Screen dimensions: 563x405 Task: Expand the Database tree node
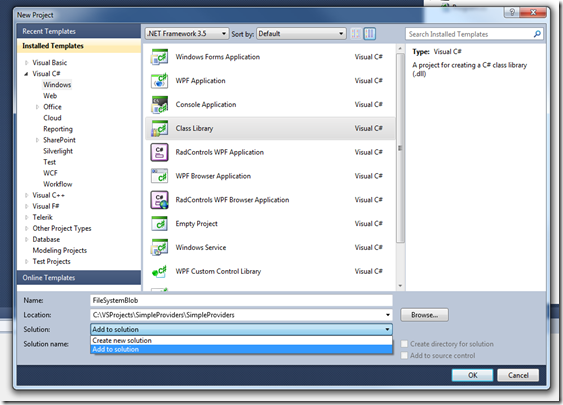pos(26,239)
